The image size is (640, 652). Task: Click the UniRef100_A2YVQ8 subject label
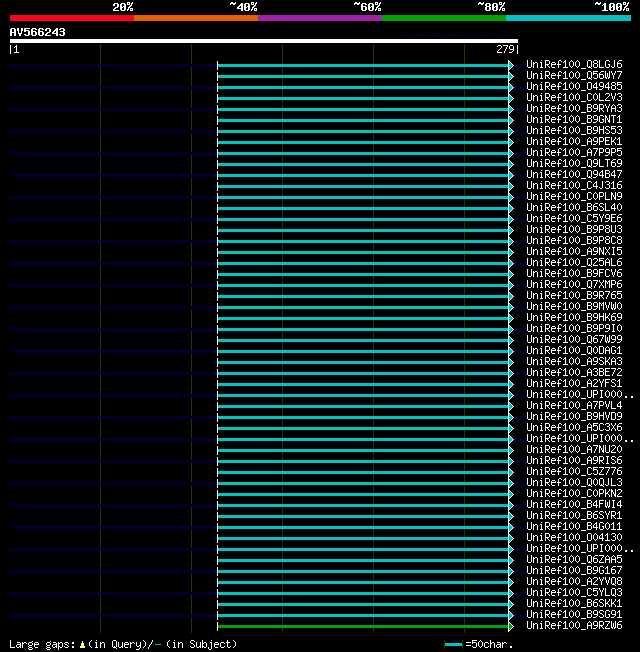click(x=574, y=582)
